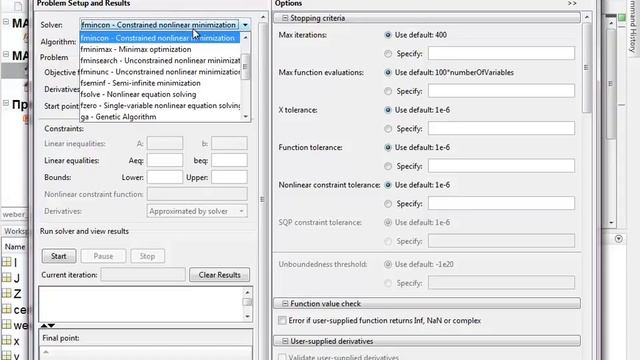Click results pane collapse arrows

coord(48,325)
